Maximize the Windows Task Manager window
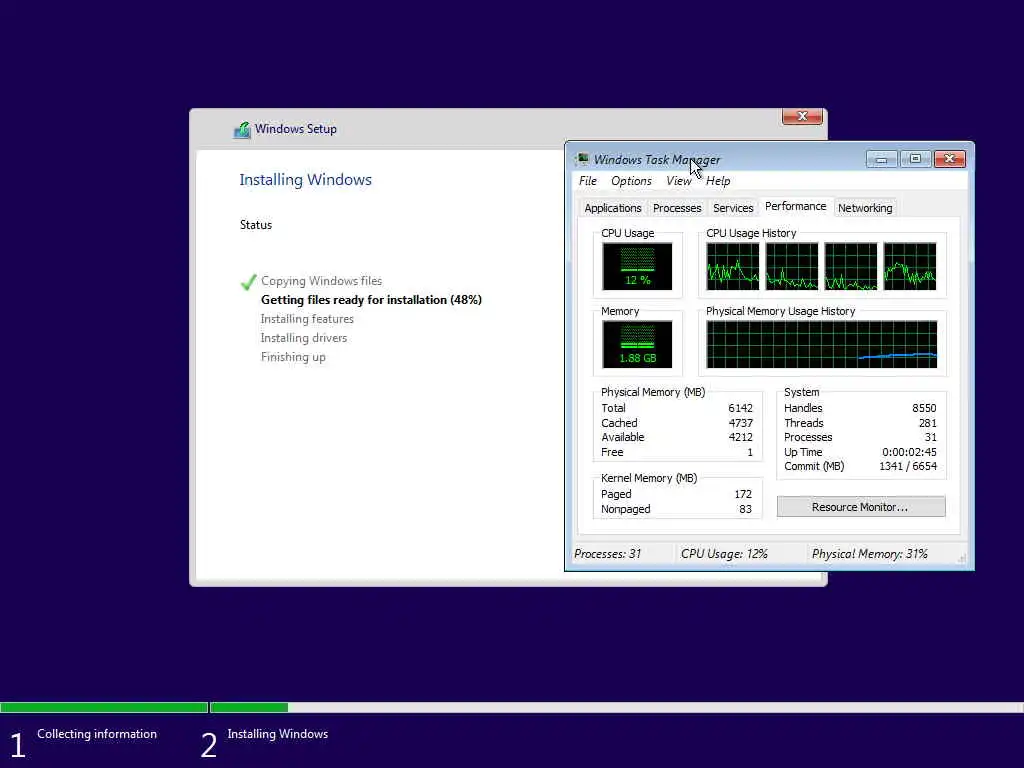1024x768 pixels. (x=915, y=159)
